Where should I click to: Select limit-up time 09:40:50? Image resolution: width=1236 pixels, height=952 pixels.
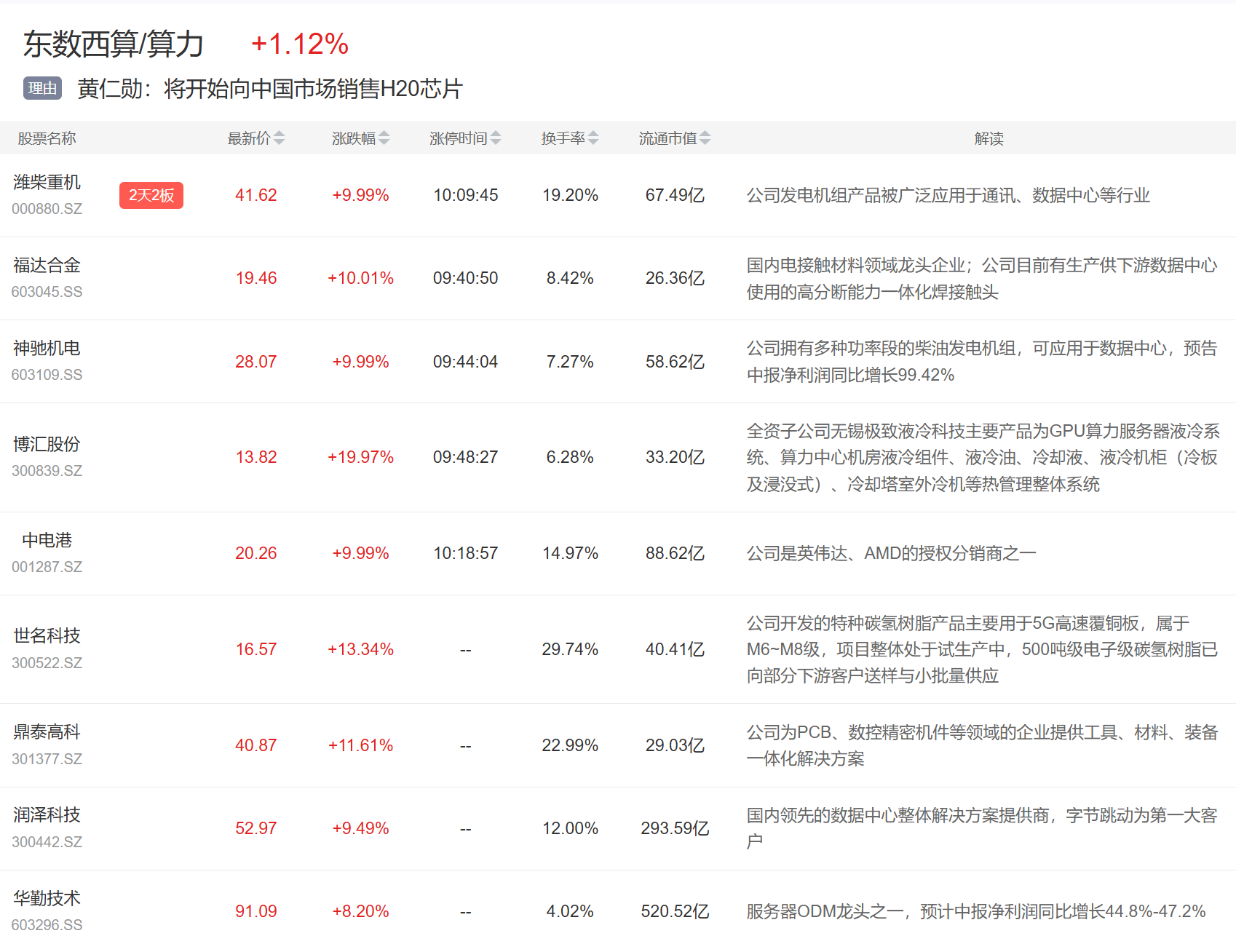coord(466,278)
